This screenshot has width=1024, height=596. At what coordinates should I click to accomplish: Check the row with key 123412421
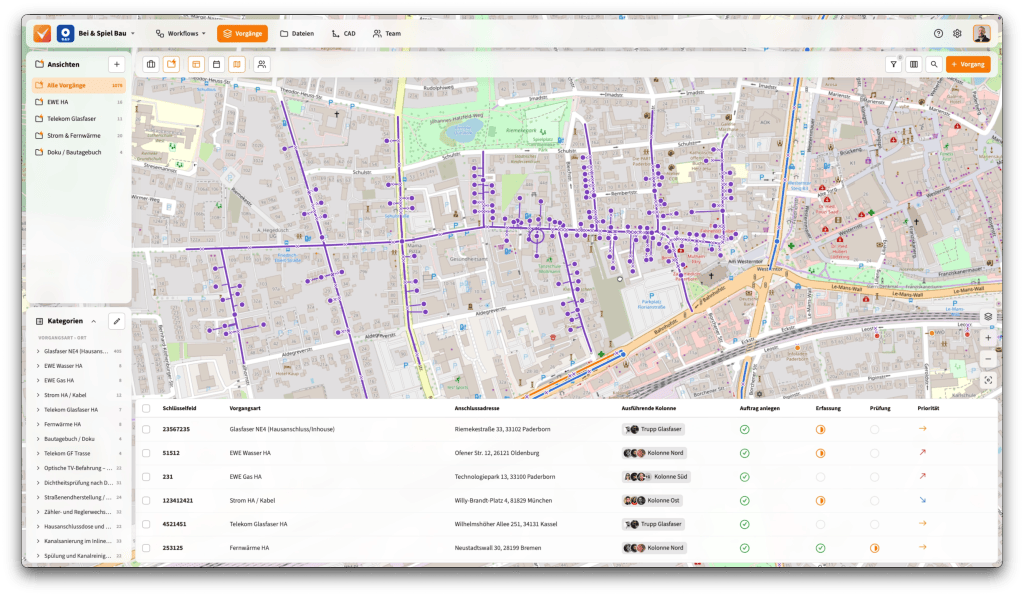click(146, 501)
